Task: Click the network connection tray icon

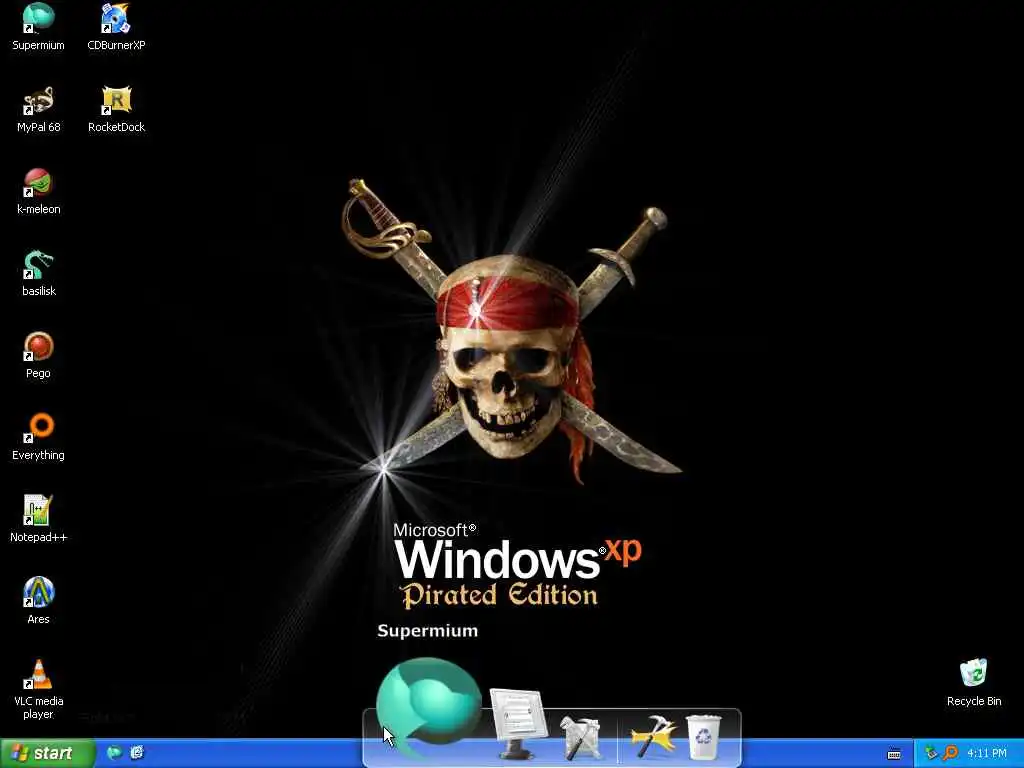Action: click(931, 753)
